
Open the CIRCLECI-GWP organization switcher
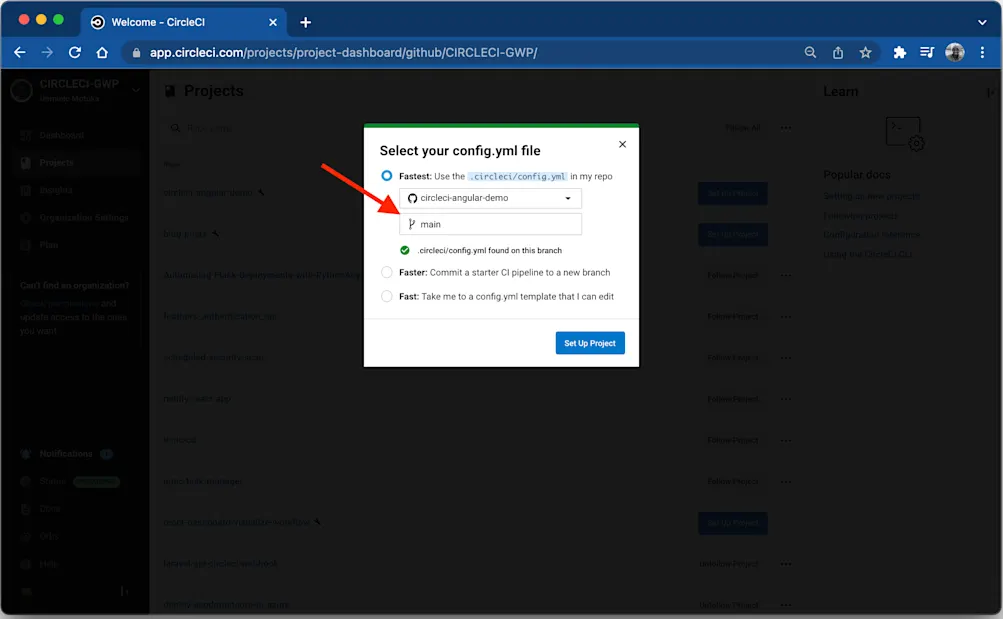(75, 90)
